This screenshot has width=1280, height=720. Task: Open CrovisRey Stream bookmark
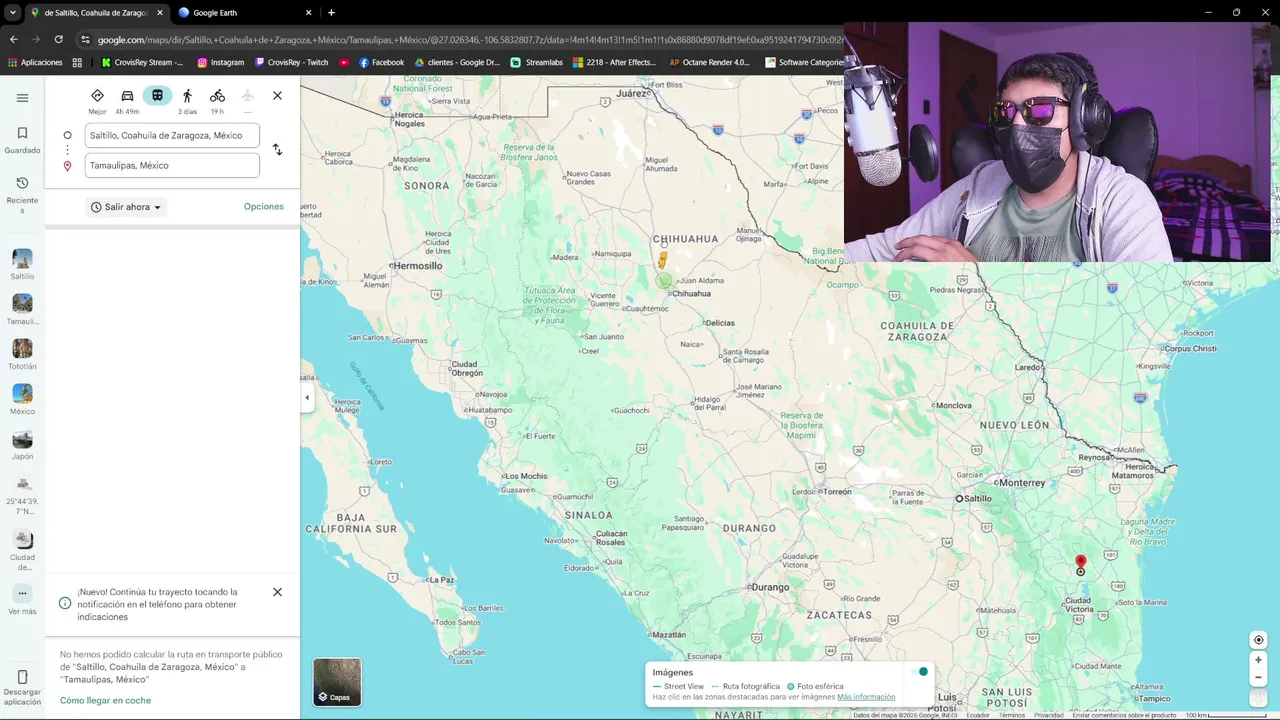pyautogui.click(x=142, y=62)
